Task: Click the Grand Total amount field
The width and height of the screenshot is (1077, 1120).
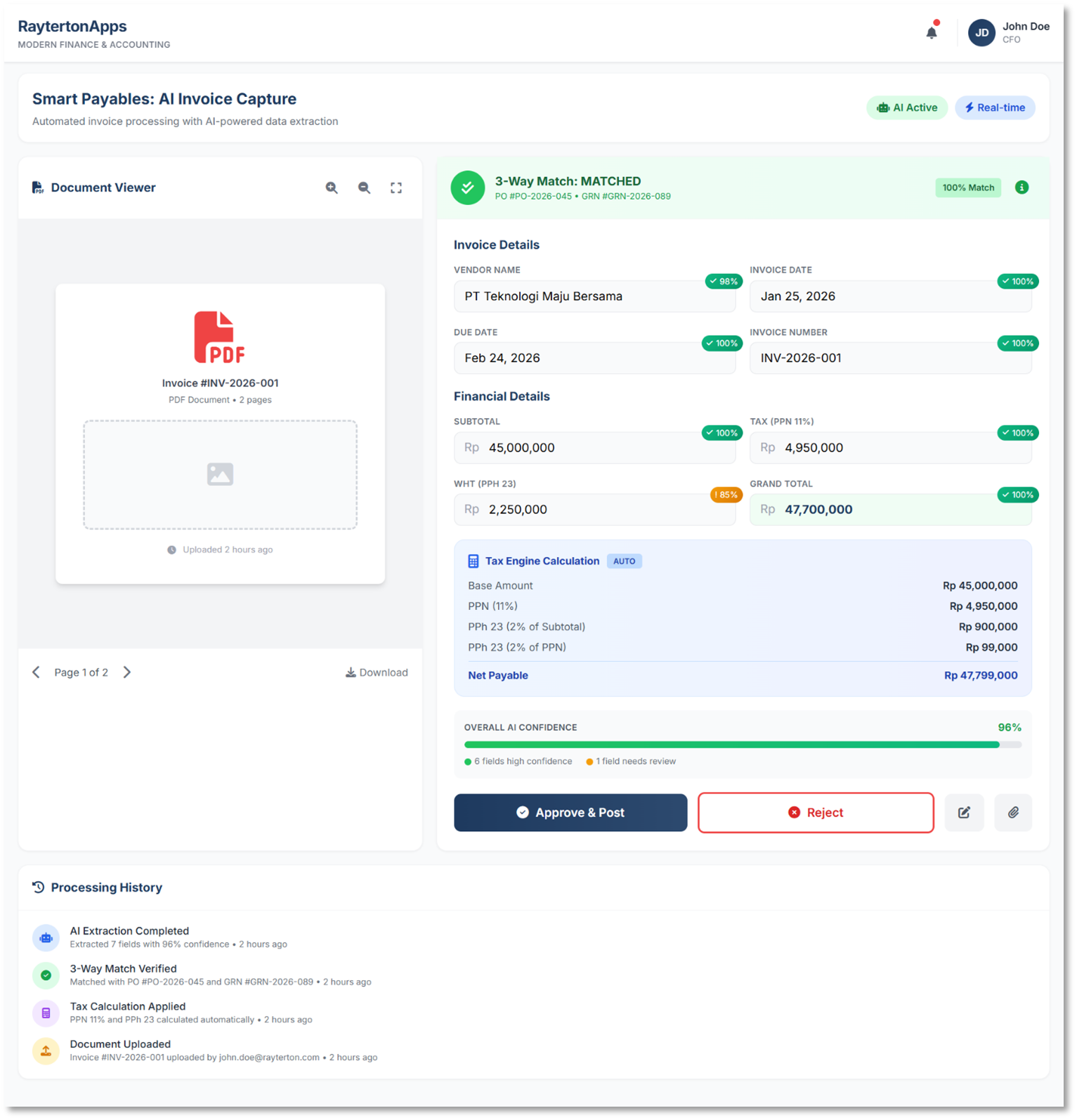Action: [x=890, y=509]
